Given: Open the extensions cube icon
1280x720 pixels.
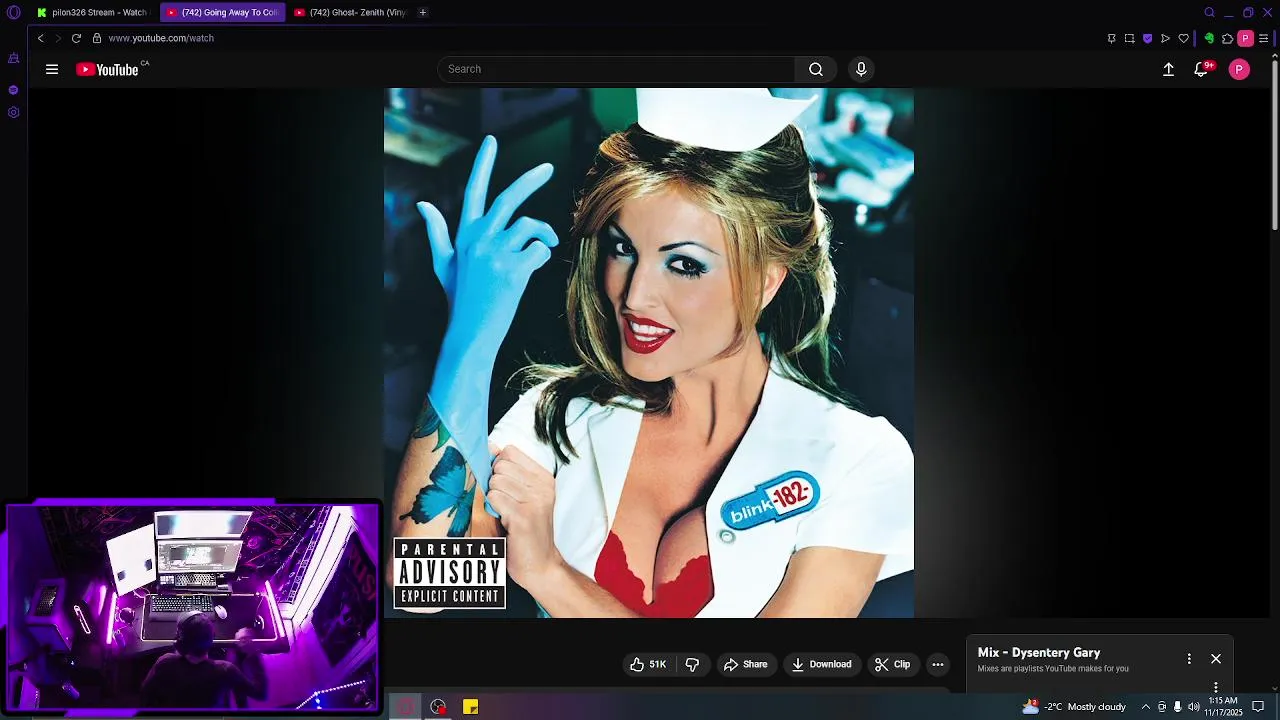Looking at the screenshot, I should tap(1227, 38).
